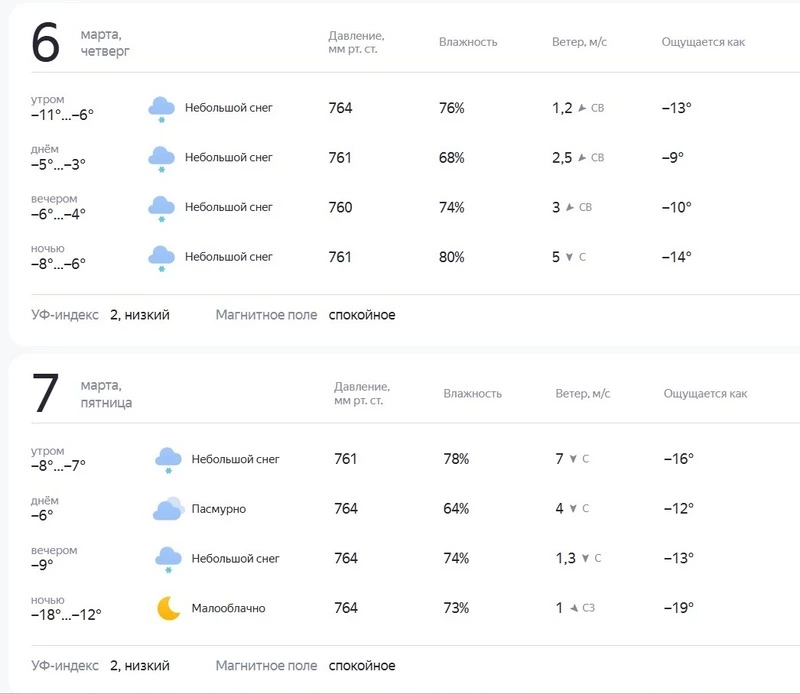Click overcast cloud icon for March 7 daytime
800x694 pixels.
click(168, 509)
